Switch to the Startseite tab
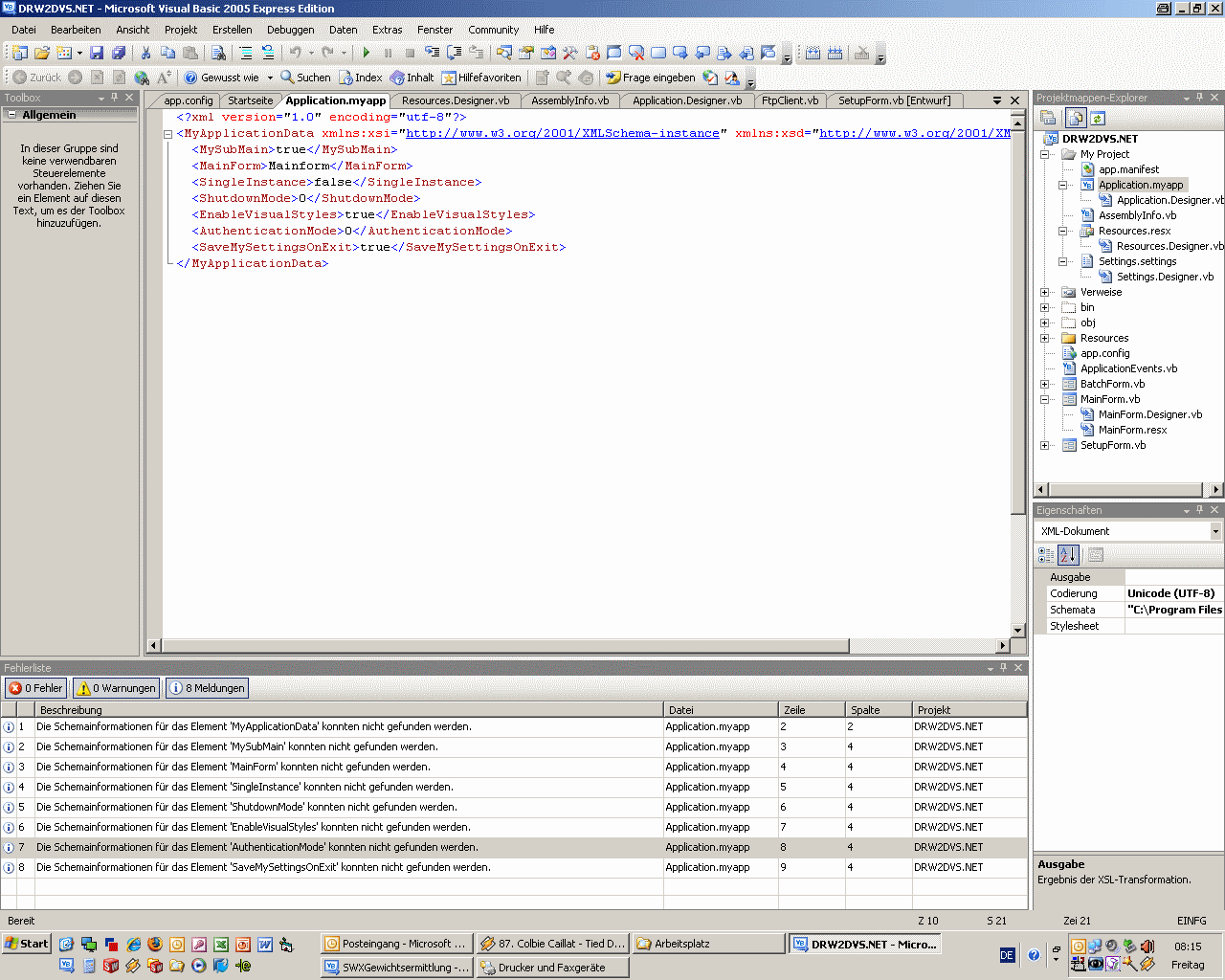The width and height of the screenshot is (1225, 980). point(251,100)
